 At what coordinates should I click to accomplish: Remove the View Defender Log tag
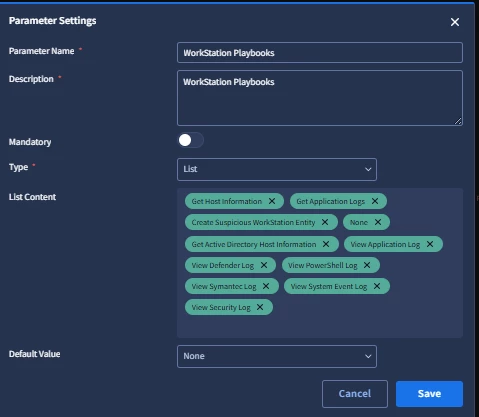264,265
